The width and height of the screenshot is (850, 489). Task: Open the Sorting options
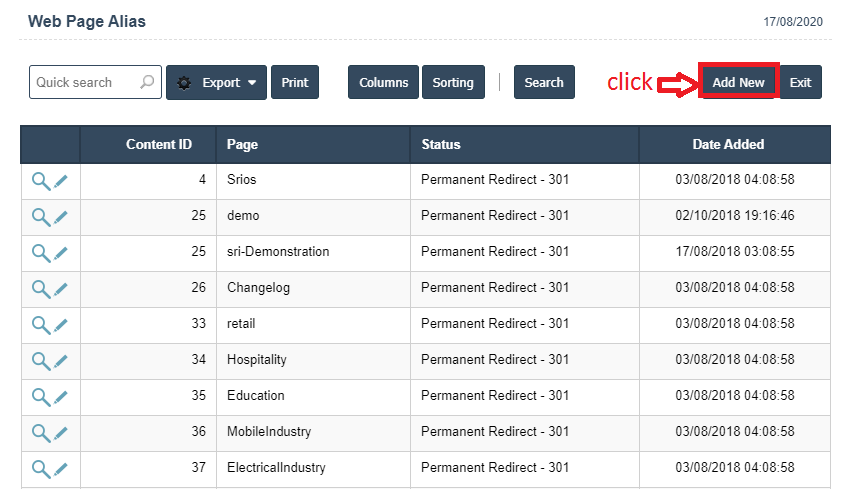tap(453, 83)
